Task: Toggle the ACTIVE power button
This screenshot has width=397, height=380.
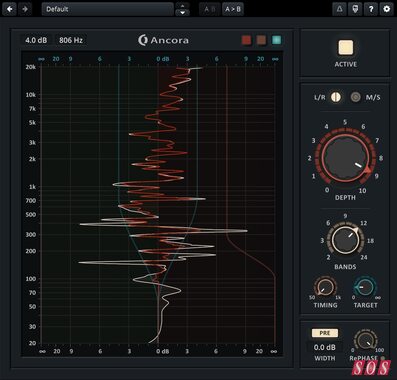Action: click(x=346, y=48)
